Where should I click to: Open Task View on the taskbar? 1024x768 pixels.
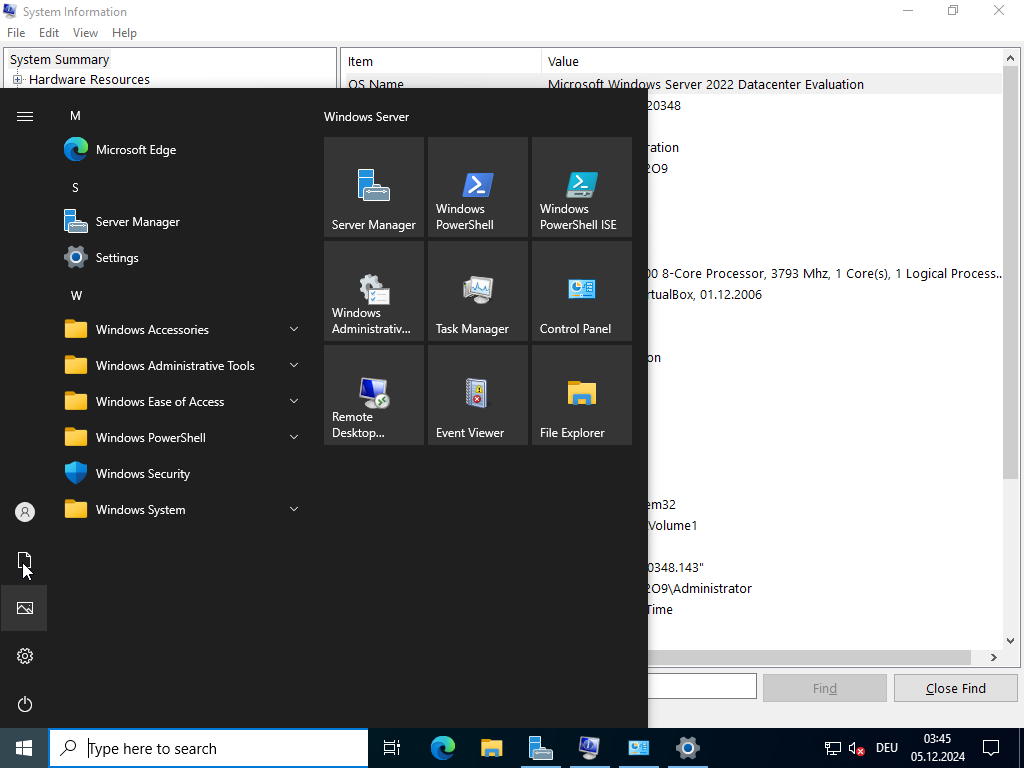click(x=392, y=748)
